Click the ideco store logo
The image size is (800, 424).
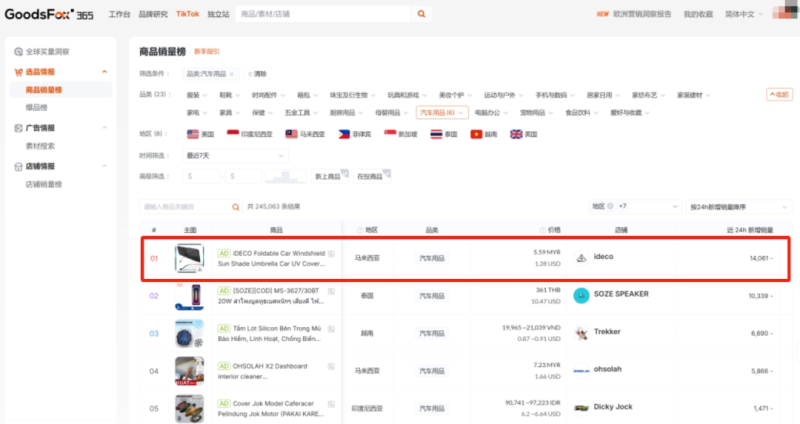coord(581,258)
